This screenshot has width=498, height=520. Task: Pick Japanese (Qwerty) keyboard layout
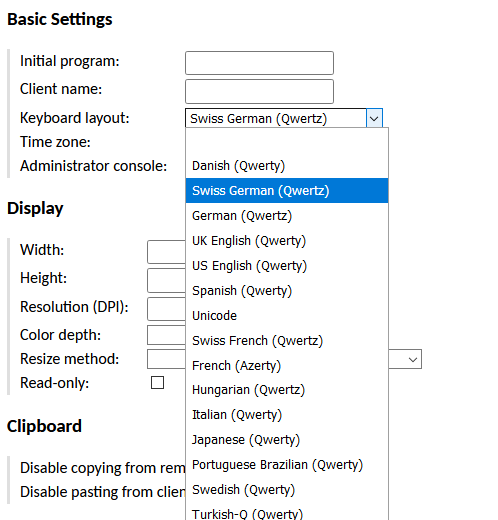287,440
